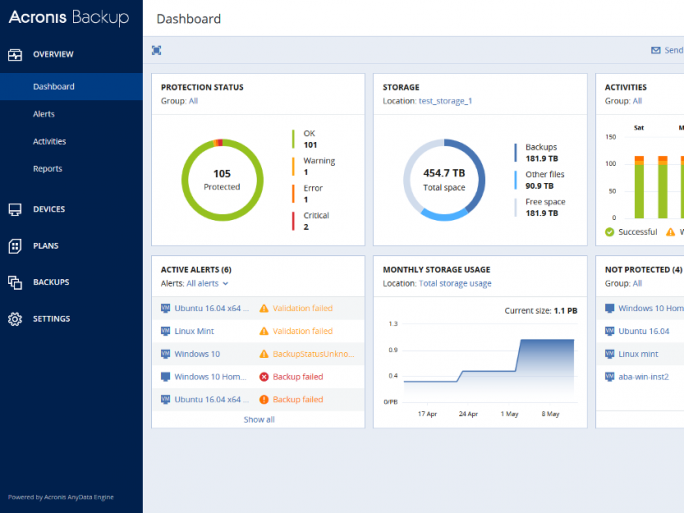Open Dashboard in sidebar
The height and width of the screenshot is (513, 684).
[71, 86]
